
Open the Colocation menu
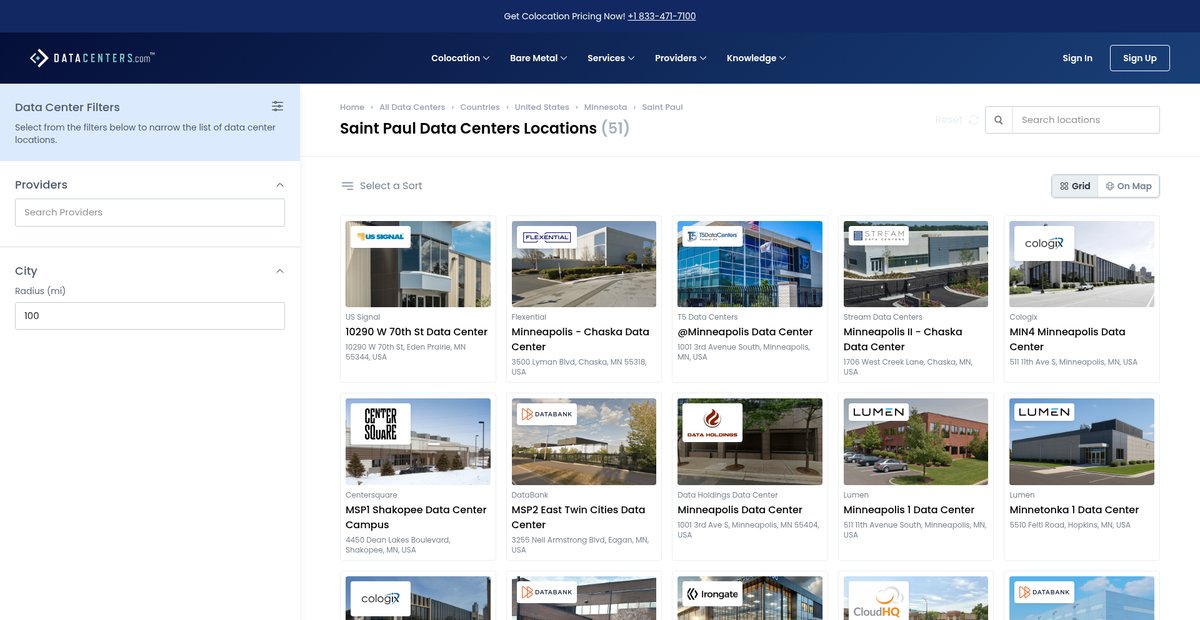(460, 58)
